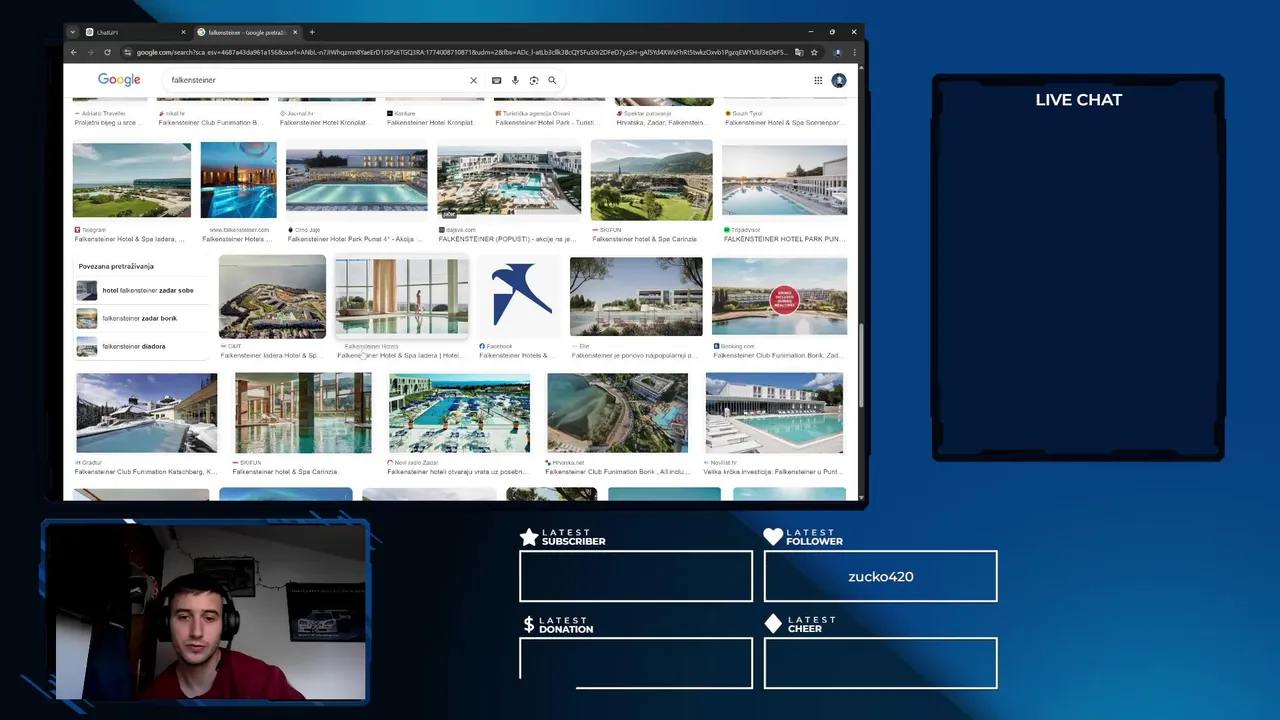
Task: Click the magnifier search button
Action: pyautogui.click(x=552, y=80)
